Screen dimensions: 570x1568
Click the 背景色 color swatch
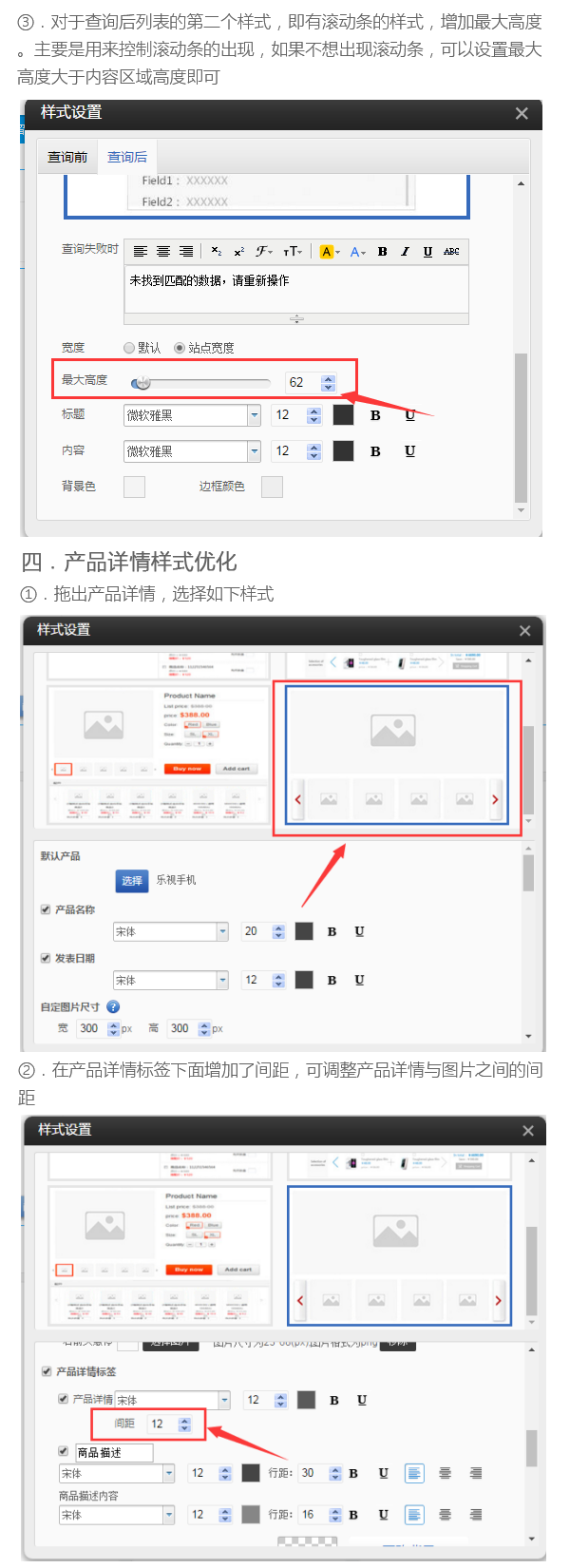click(134, 487)
